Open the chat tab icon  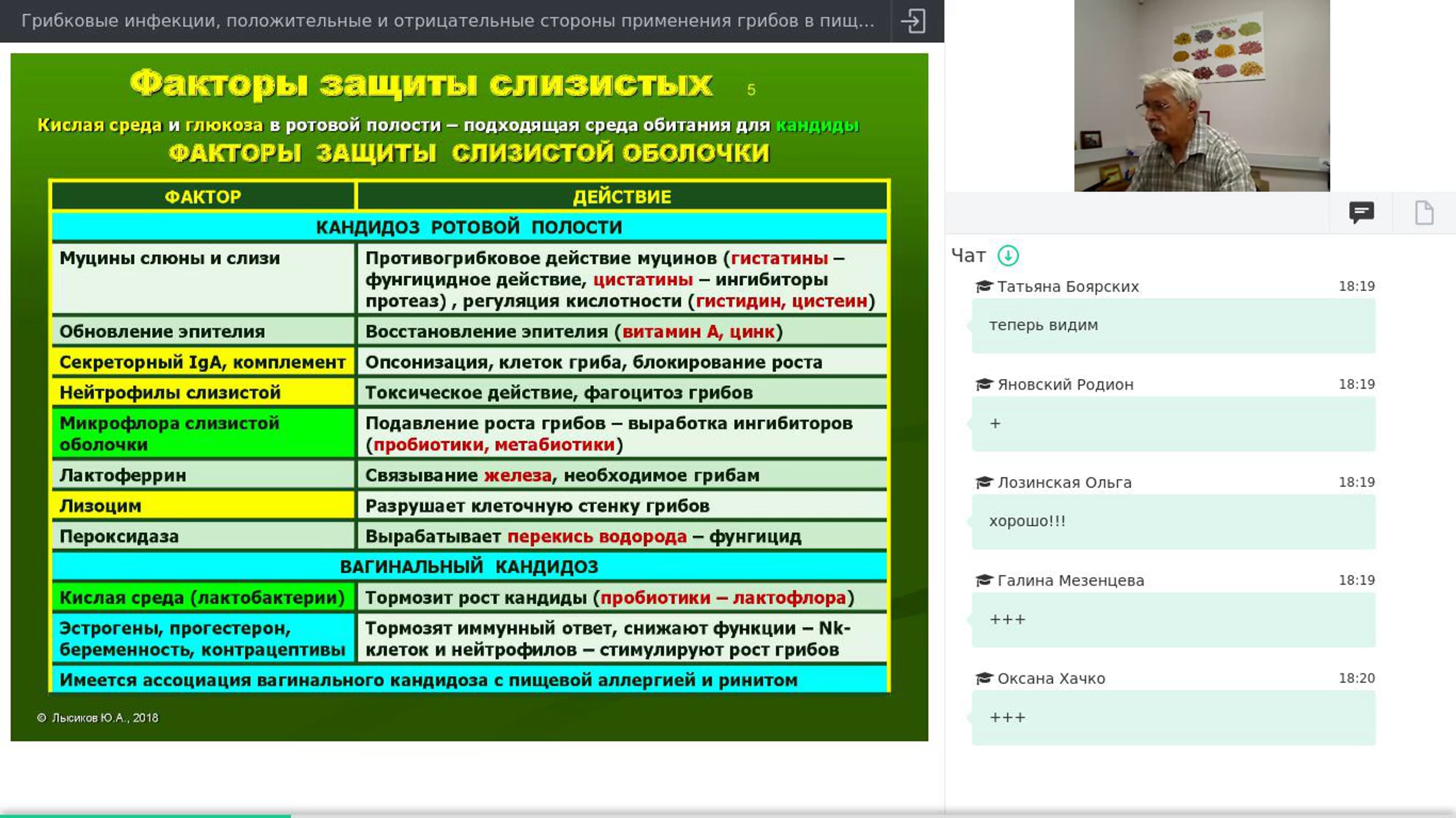(1361, 212)
